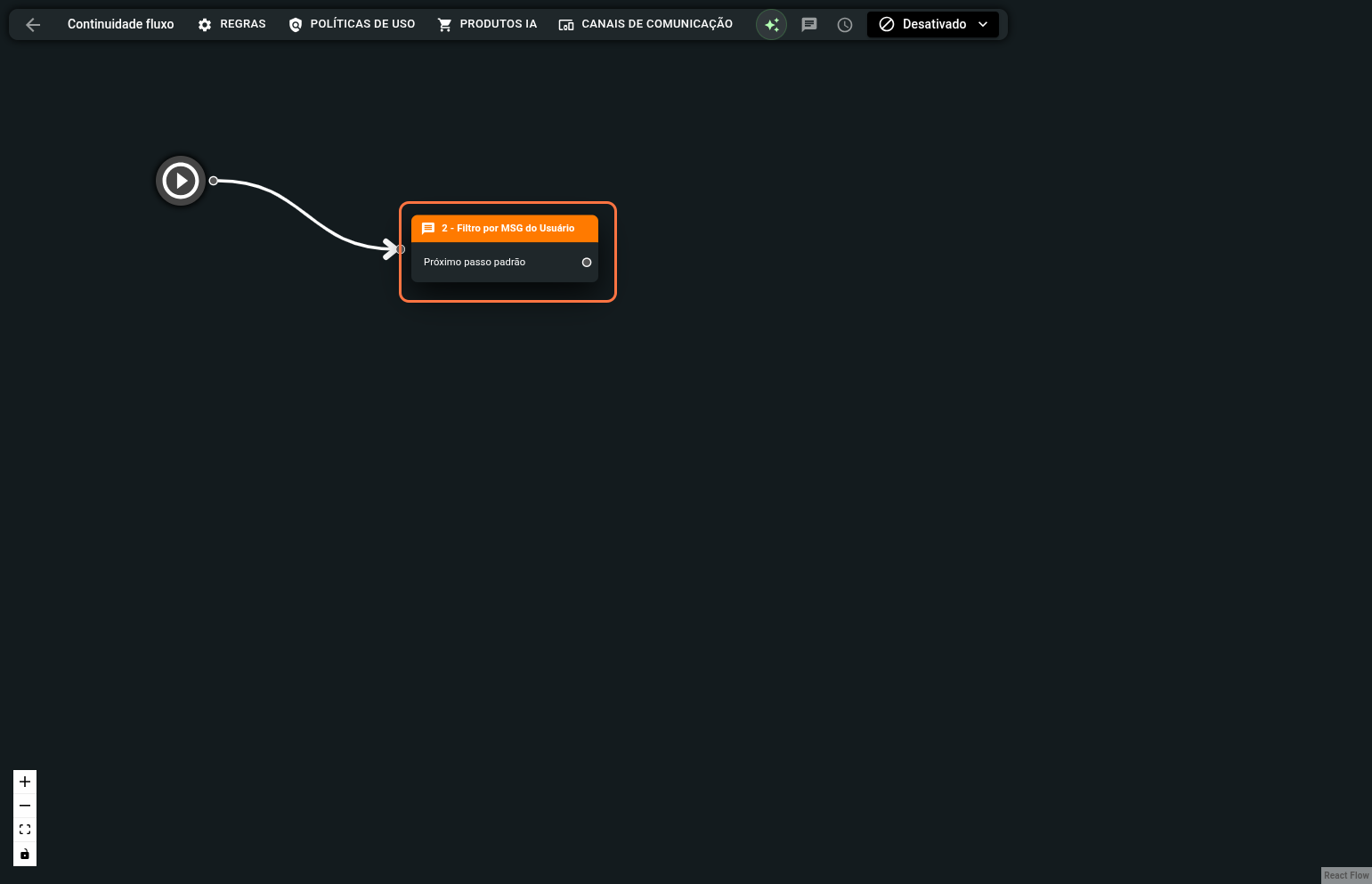1372x884 pixels.
Task: Open the REGRAS settings menu
Action: (231, 25)
